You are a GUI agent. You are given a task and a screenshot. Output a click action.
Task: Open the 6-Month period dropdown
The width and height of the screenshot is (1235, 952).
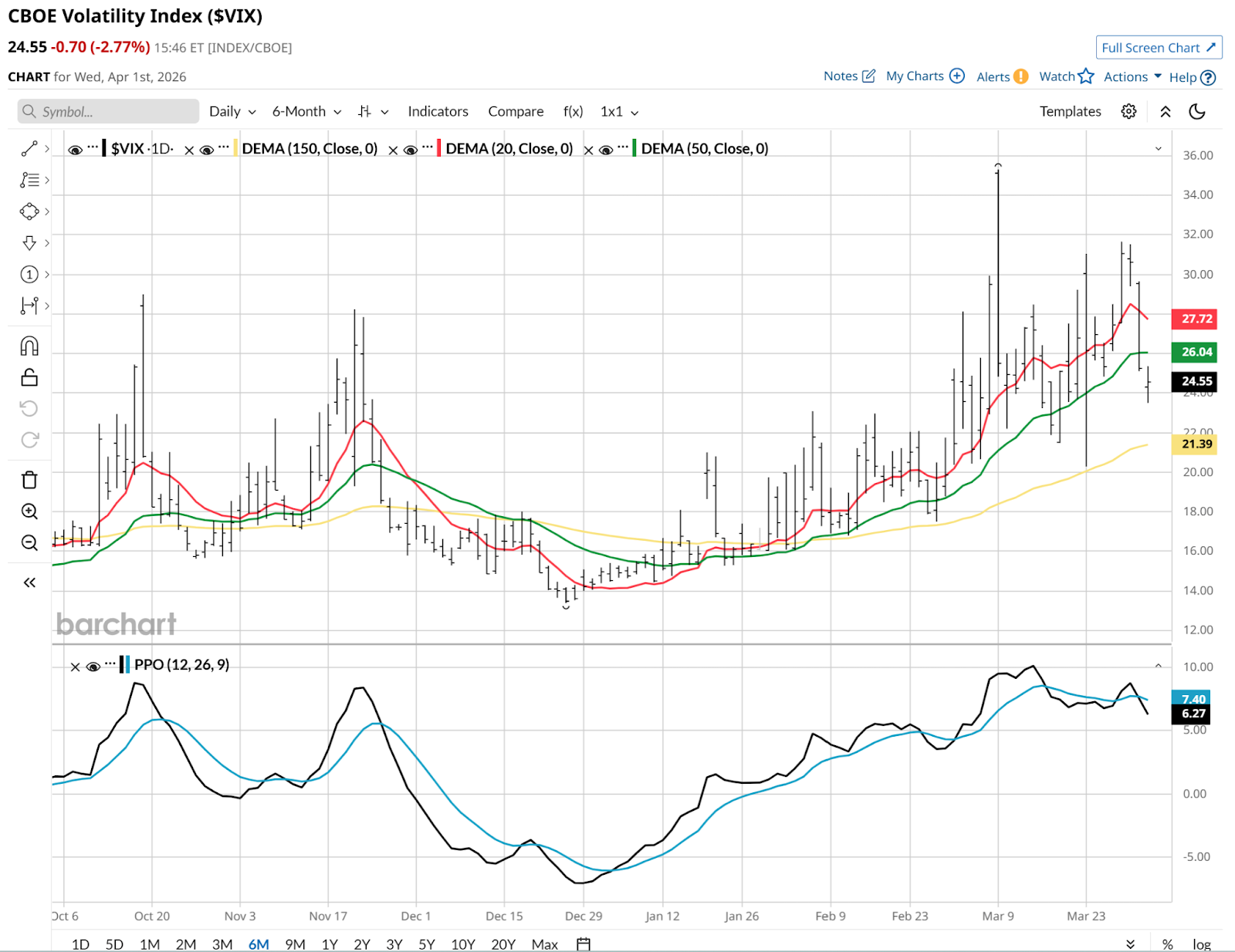[306, 112]
